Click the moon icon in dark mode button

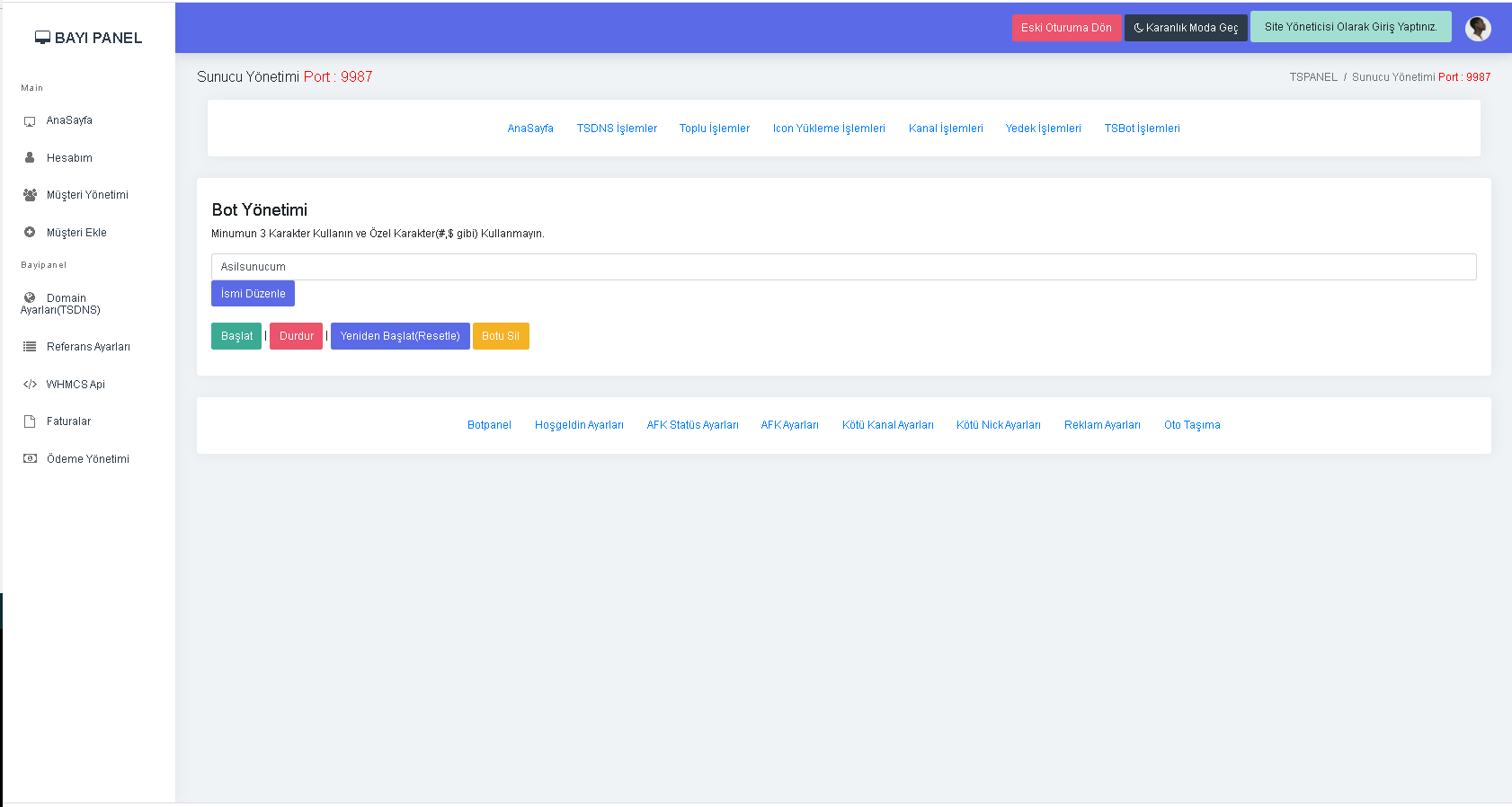point(1139,28)
